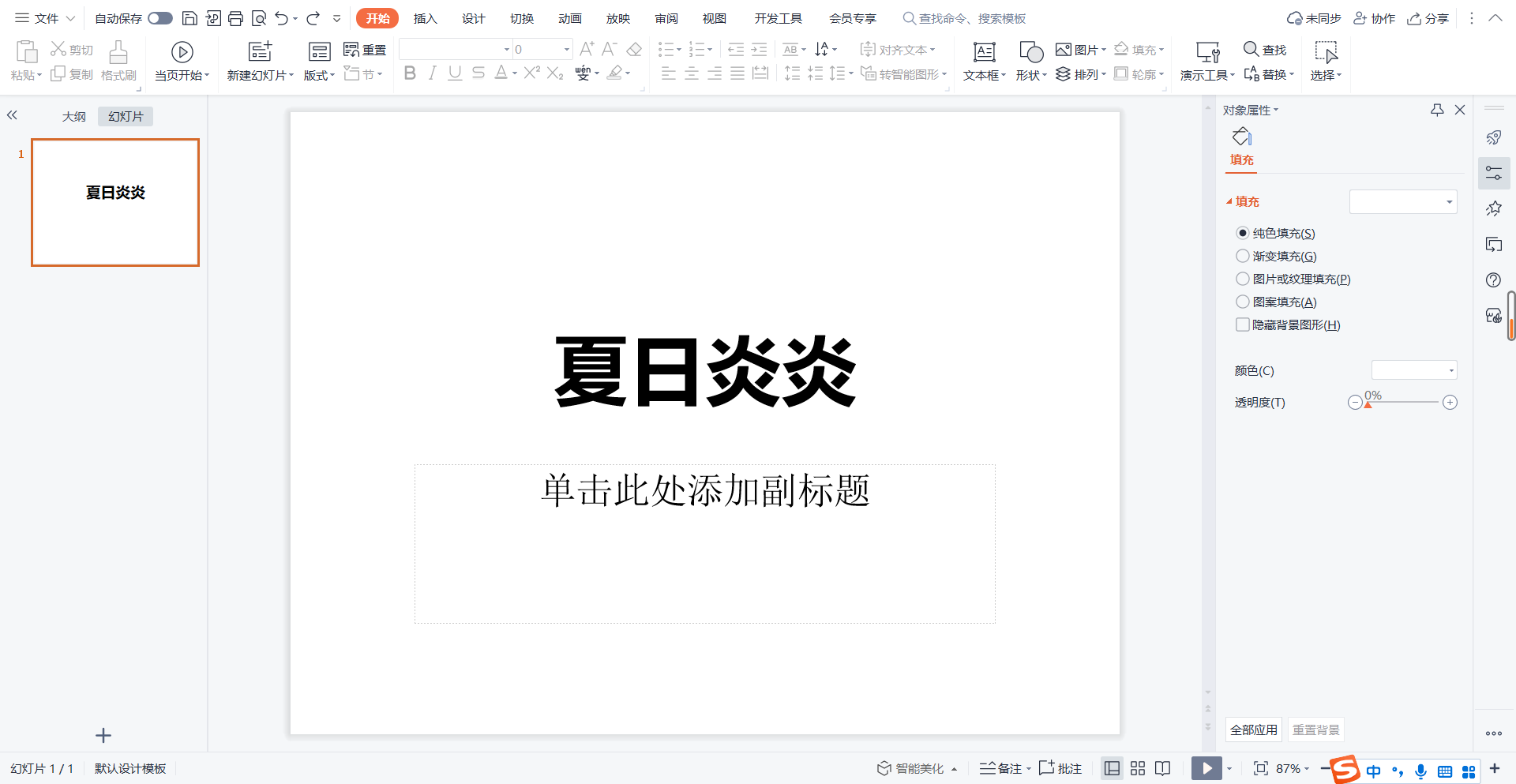Click the transparency slider handle
The width and height of the screenshot is (1516, 784).
click(1368, 405)
